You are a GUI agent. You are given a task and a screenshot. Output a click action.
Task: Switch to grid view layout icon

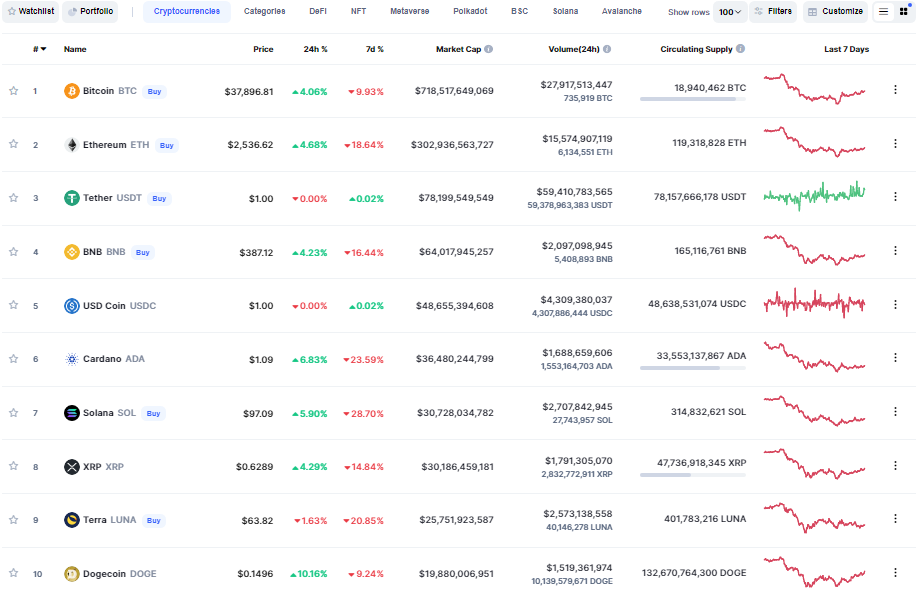click(904, 12)
